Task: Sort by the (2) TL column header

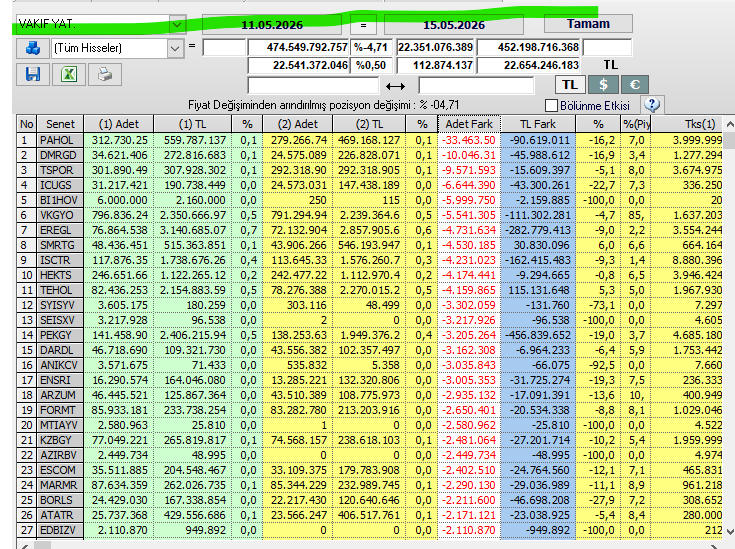Action: coord(369,124)
